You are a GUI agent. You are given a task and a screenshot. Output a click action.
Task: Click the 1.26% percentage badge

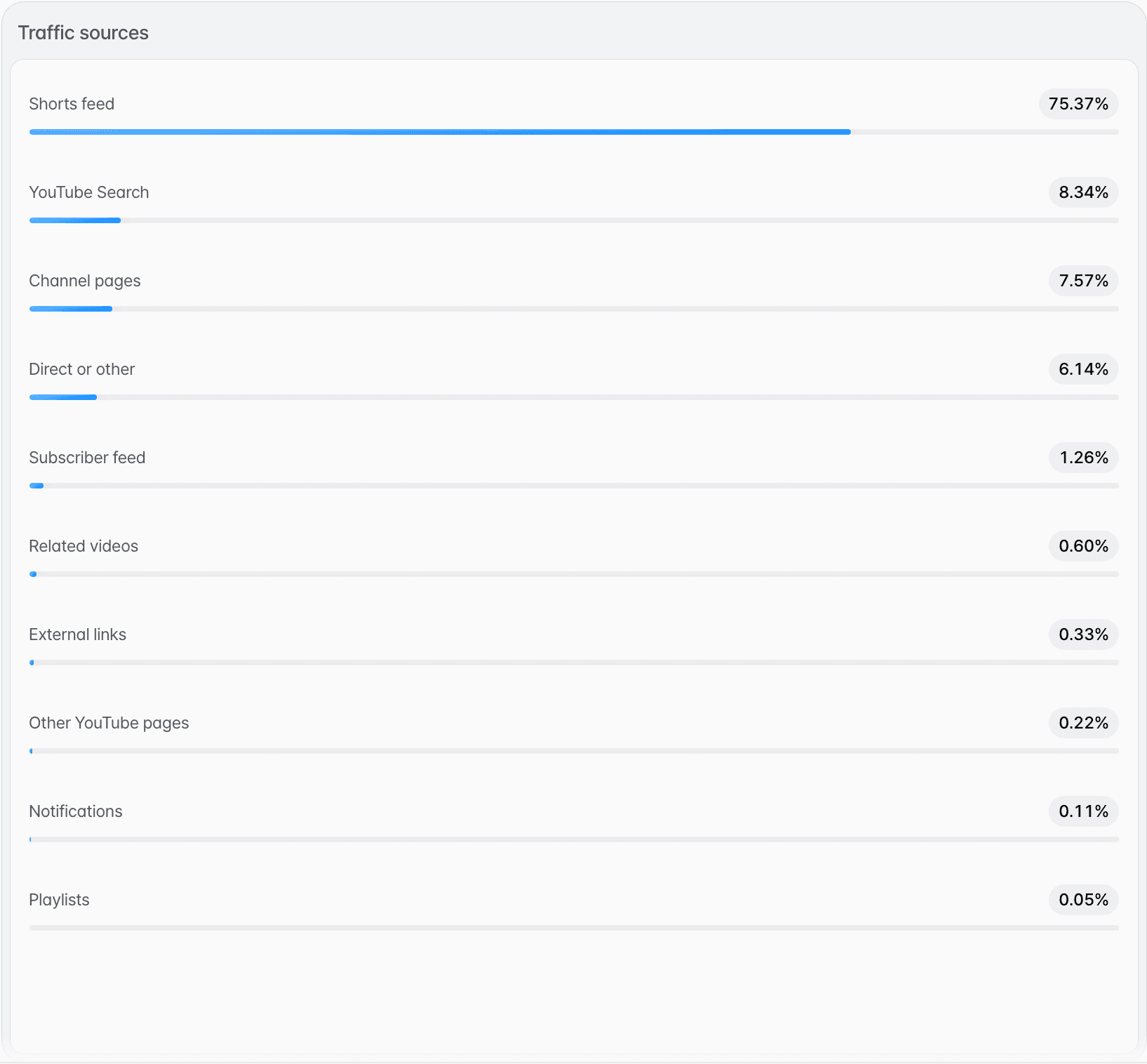coord(1083,458)
